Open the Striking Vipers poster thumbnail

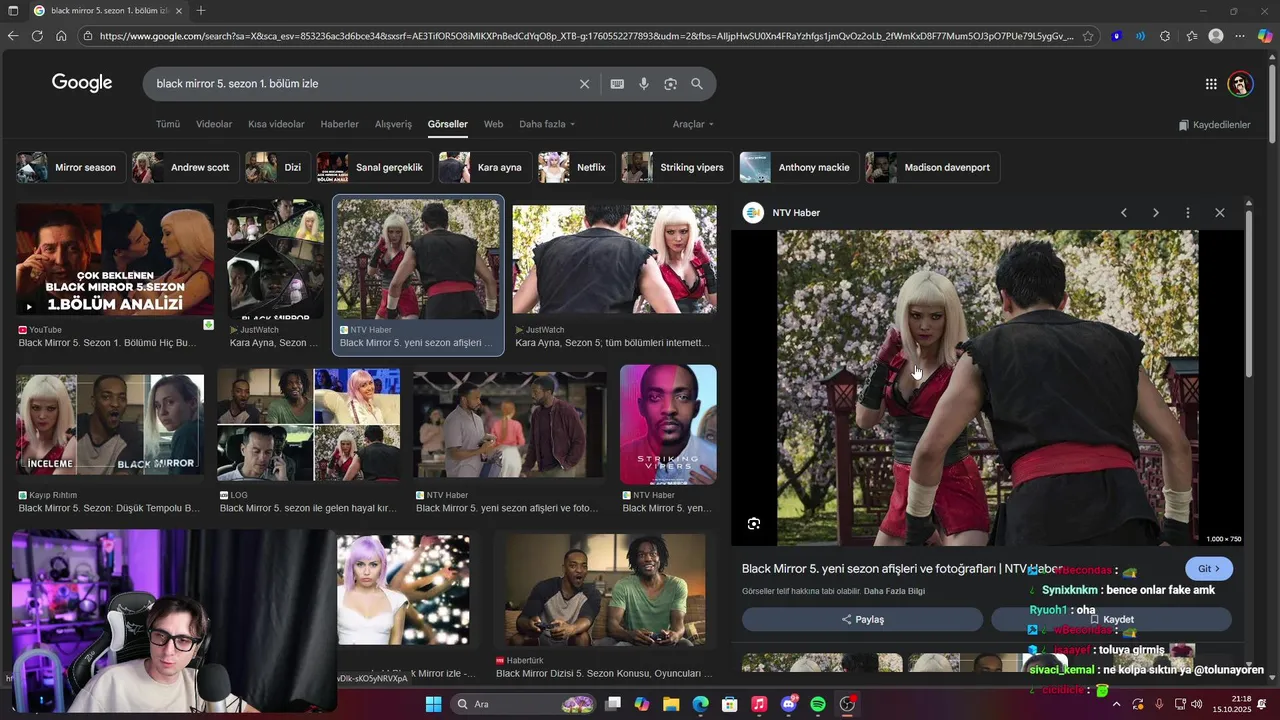coord(668,424)
